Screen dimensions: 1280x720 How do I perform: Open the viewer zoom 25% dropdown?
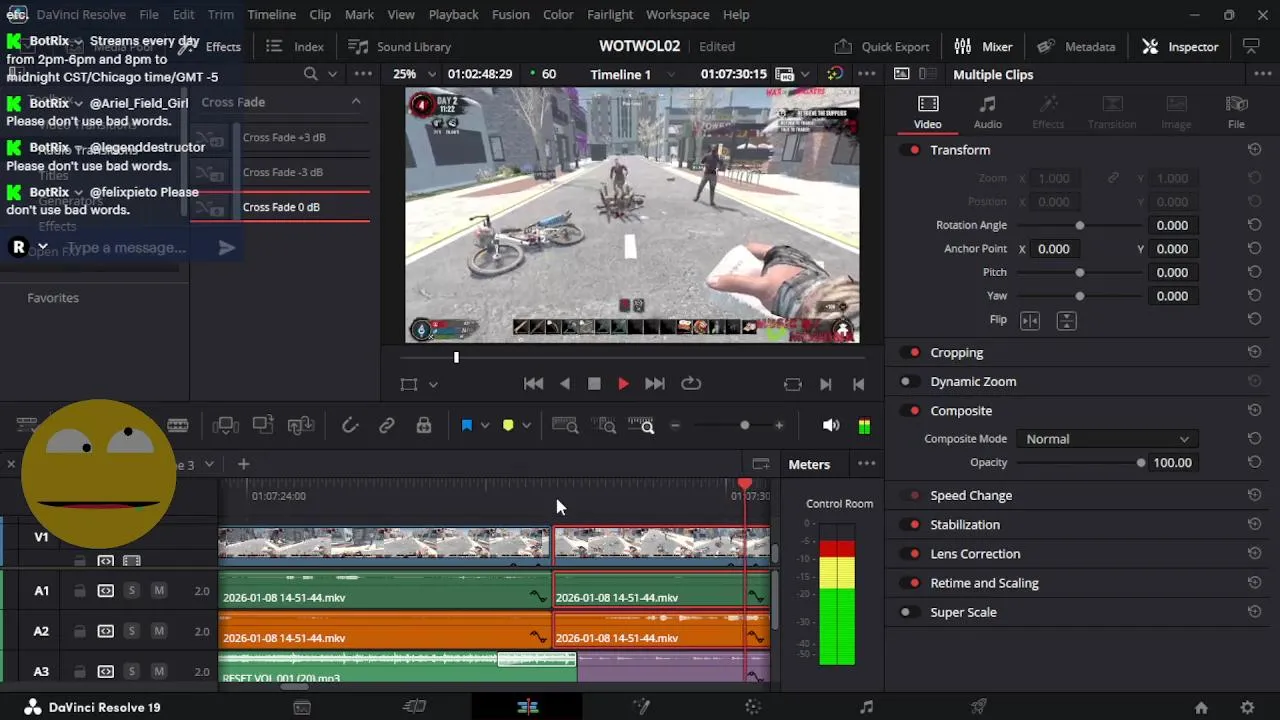[x=415, y=74]
